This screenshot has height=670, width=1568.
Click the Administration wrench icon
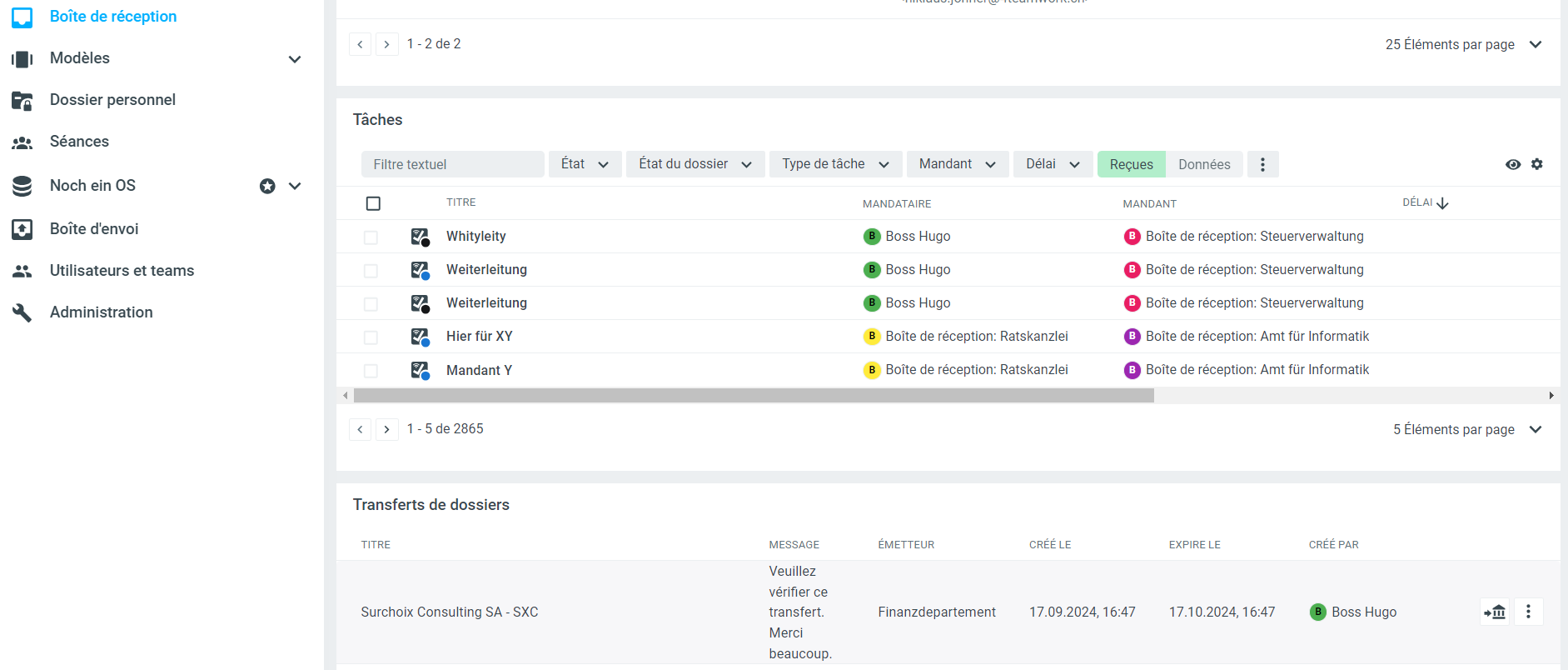point(22,312)
